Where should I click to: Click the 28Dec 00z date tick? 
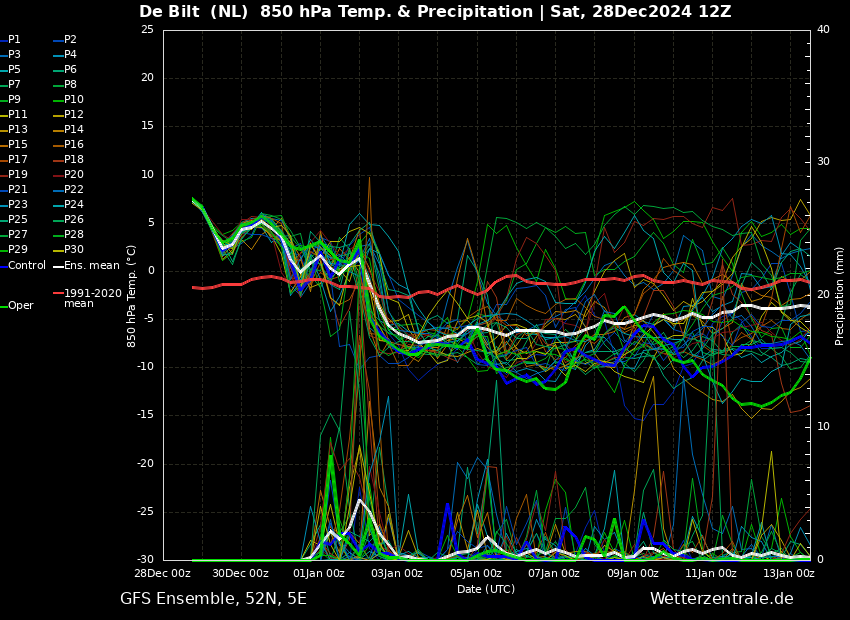[163, 574]
